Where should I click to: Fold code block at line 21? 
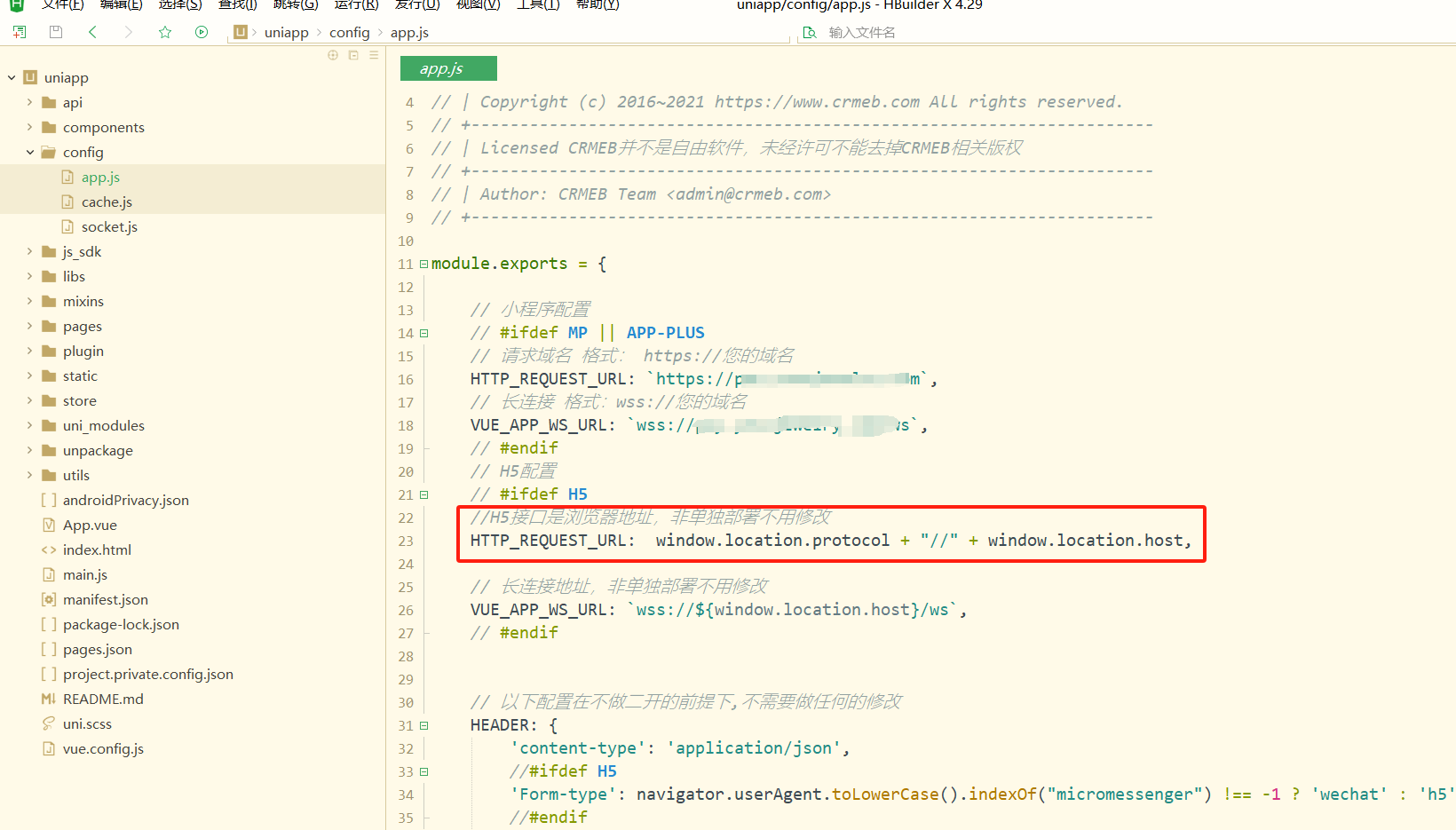pos(423,494)
